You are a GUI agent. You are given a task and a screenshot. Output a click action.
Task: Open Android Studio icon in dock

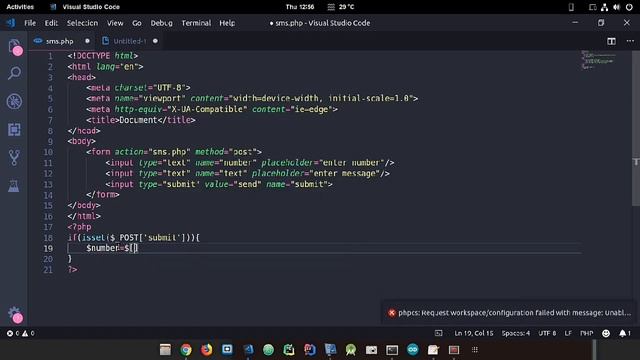click(x=351, y=350)
